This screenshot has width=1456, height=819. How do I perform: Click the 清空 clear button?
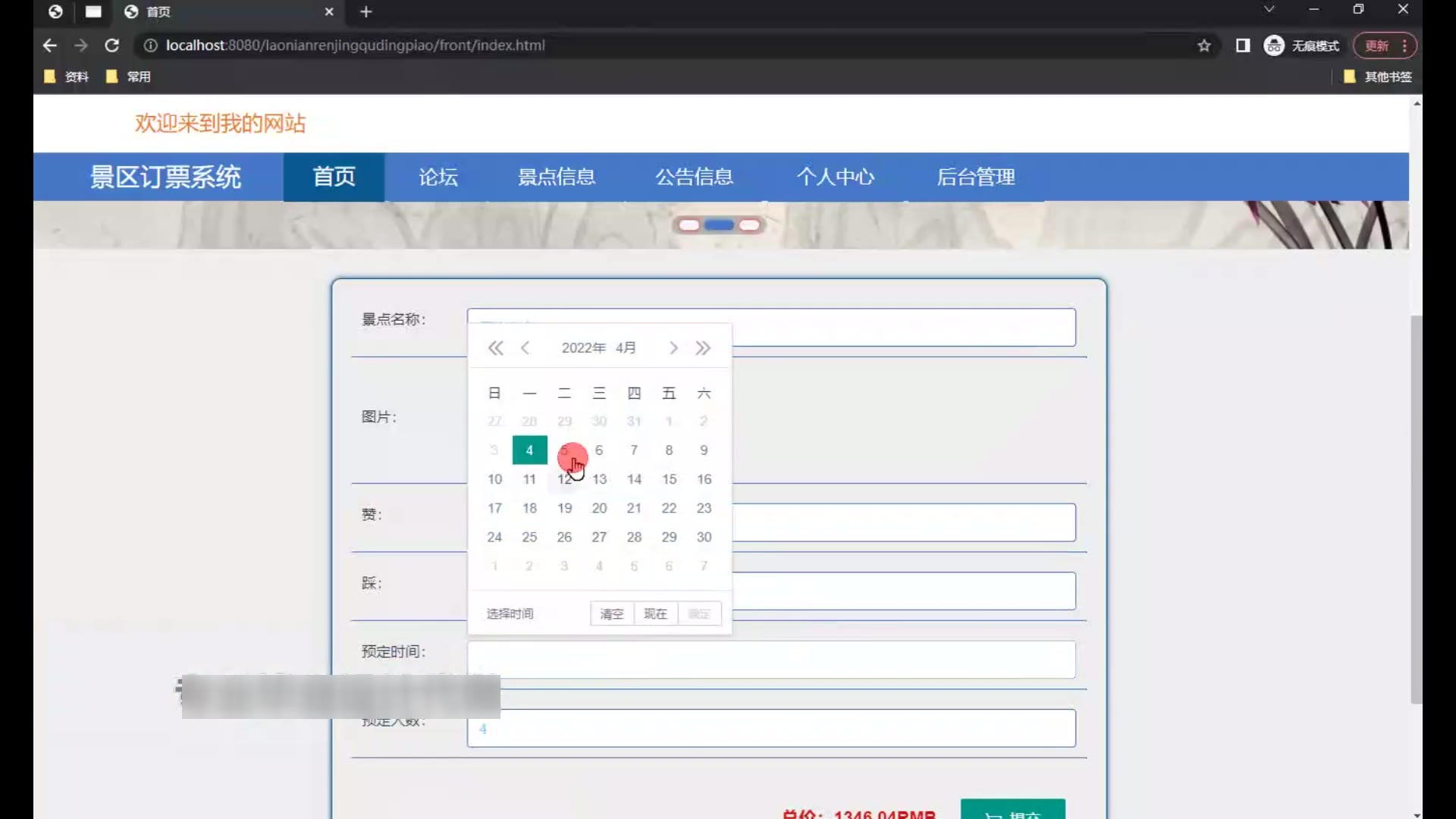pos(611,613)
